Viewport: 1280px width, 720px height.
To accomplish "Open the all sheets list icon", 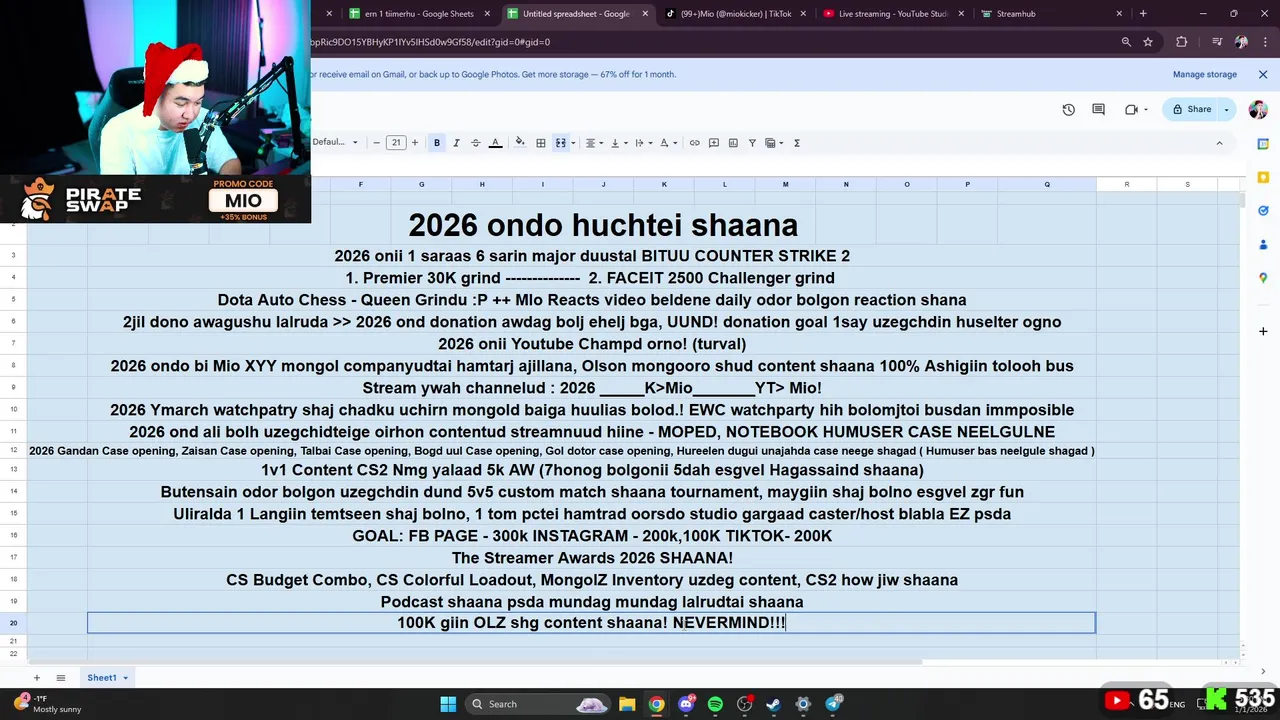I will pyautogui.click(x=60, y=678).
